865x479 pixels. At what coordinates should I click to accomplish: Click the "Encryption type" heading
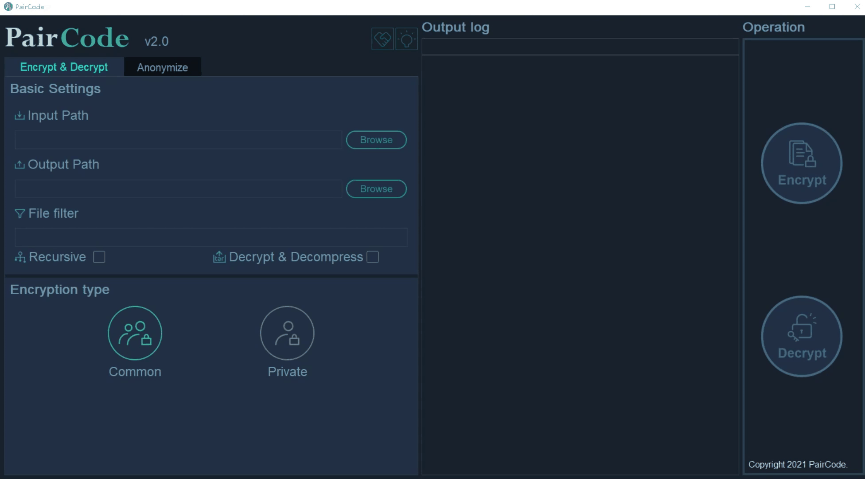[x=60, y=290]
